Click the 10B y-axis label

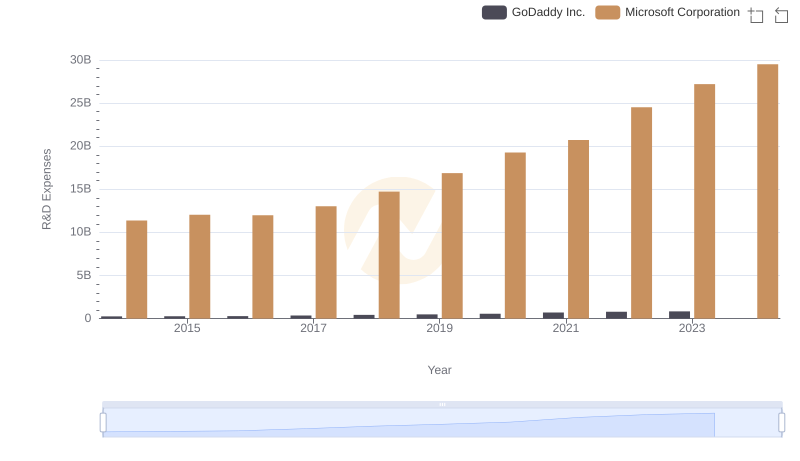point(81,232)
